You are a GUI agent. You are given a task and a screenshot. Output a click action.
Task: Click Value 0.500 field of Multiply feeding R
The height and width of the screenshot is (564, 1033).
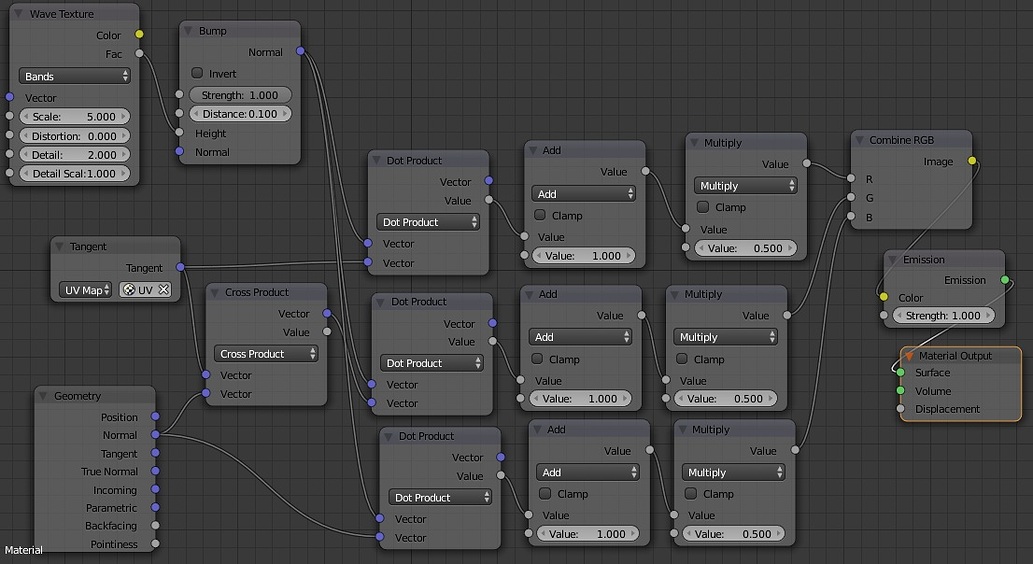(746, 248)
